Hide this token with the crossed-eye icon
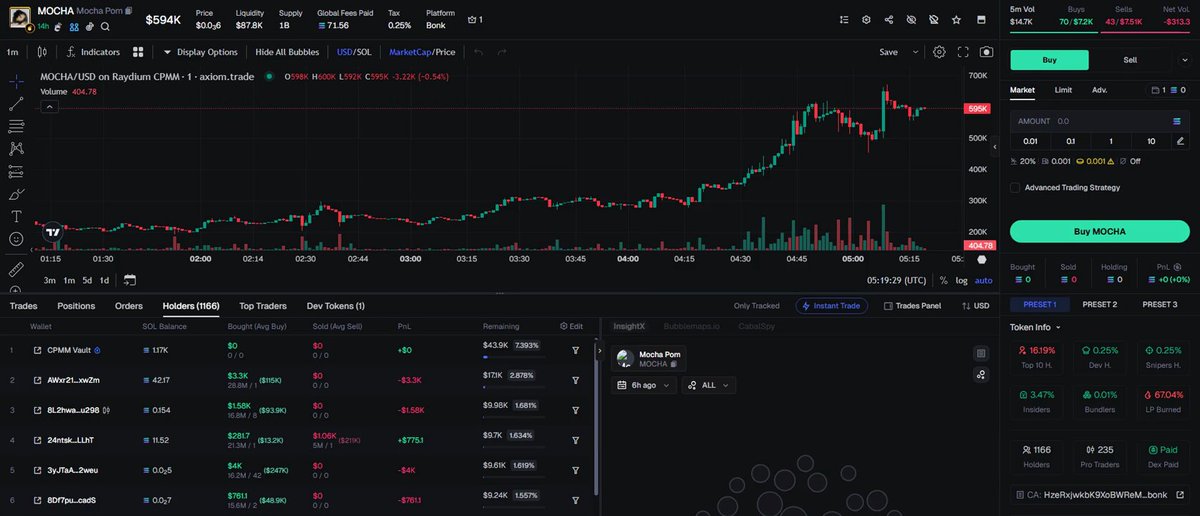The width and height of the screenshot is (1200, 516). click(x=911, y=19)
